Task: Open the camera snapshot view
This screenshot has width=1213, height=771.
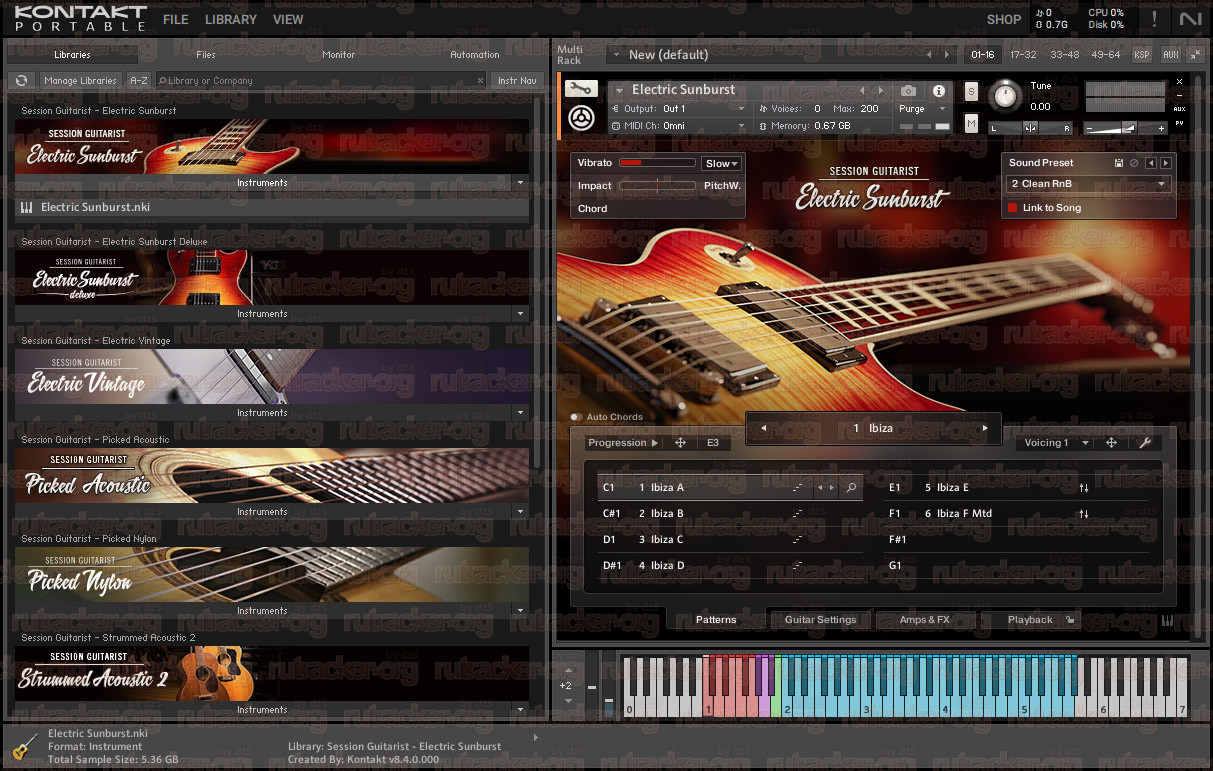Action: tap(908, 90)
